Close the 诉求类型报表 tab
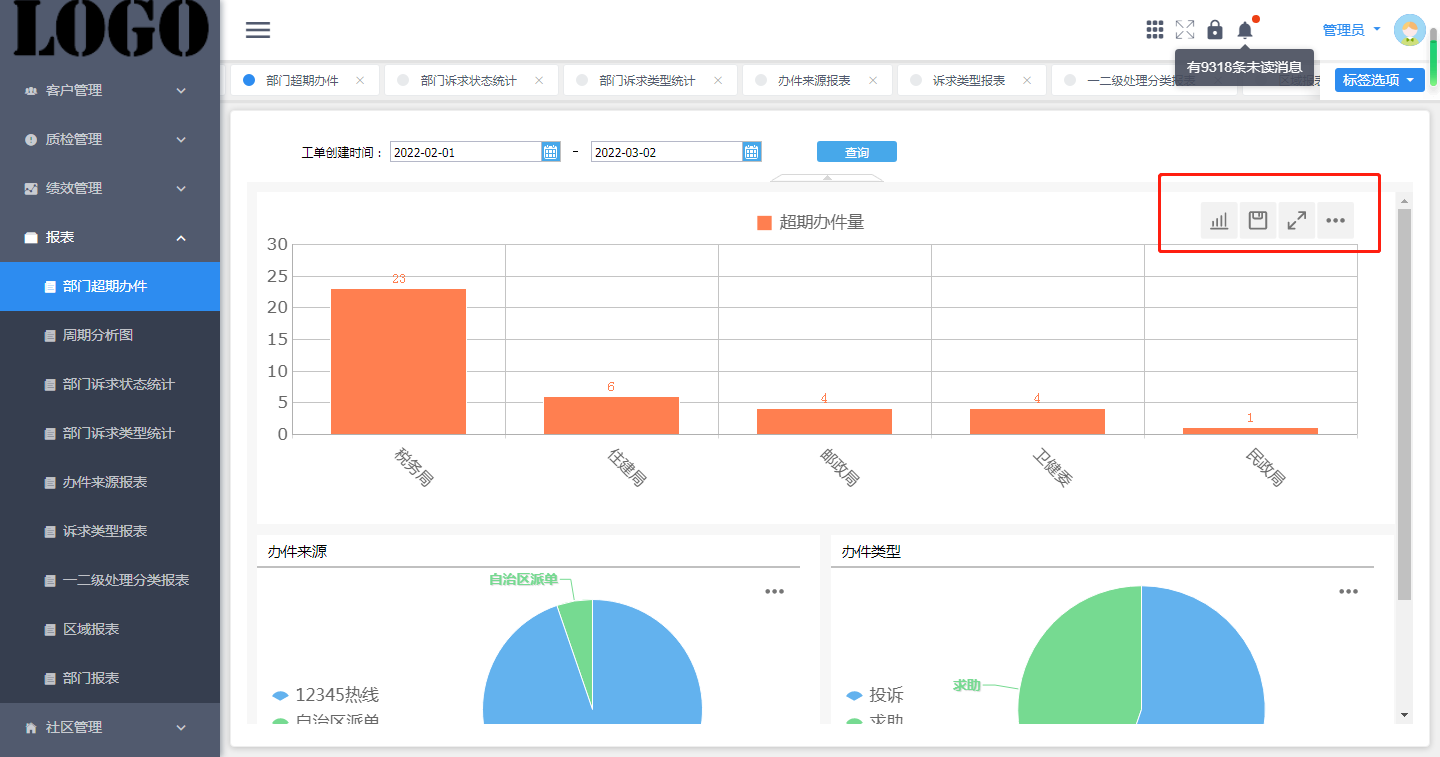This screenshot has height=757, width=1440. pyautogui.click(x=1028, y=80)
